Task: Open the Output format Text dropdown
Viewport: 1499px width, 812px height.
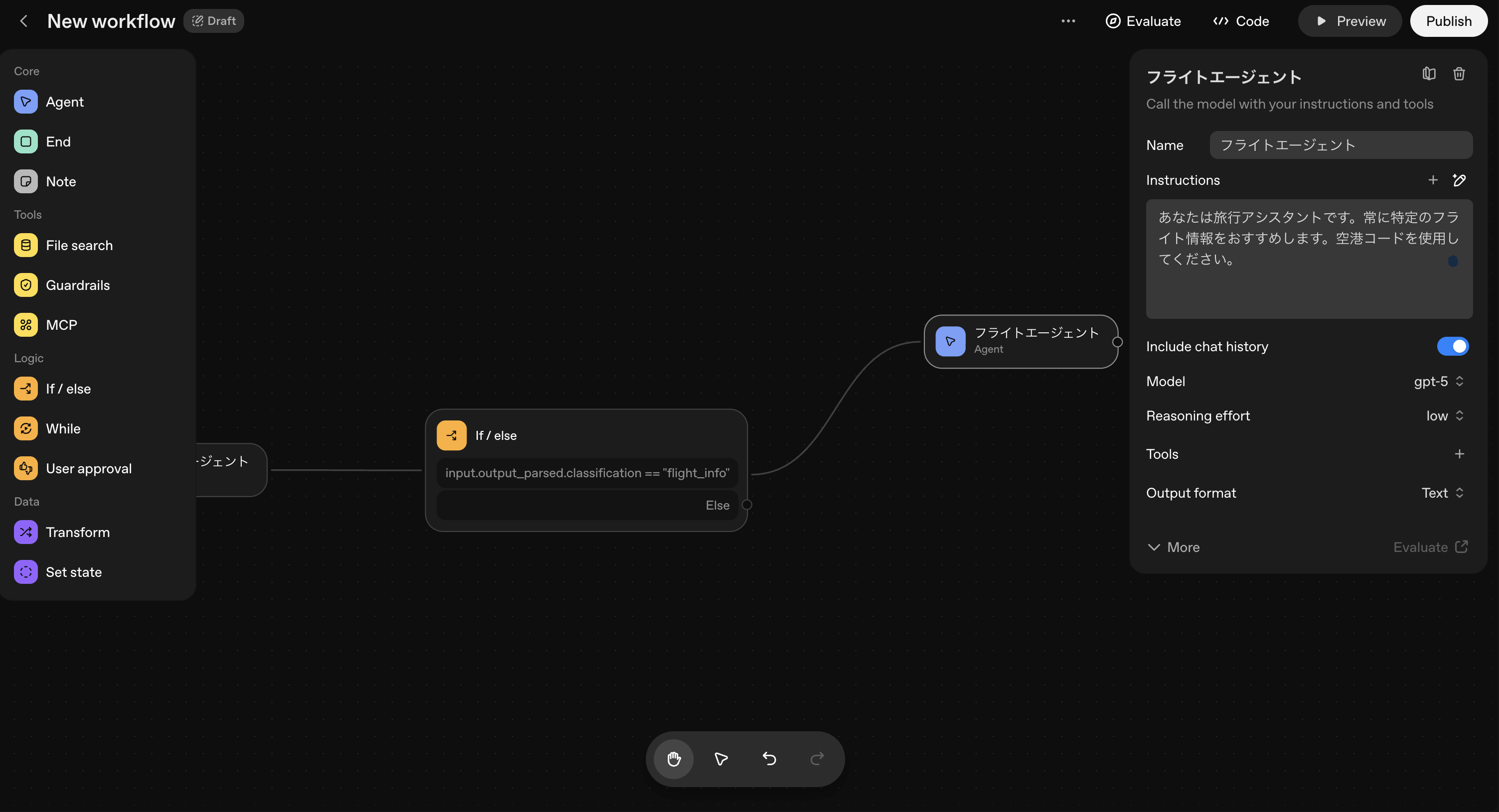Action: [x=1442, y=493]
